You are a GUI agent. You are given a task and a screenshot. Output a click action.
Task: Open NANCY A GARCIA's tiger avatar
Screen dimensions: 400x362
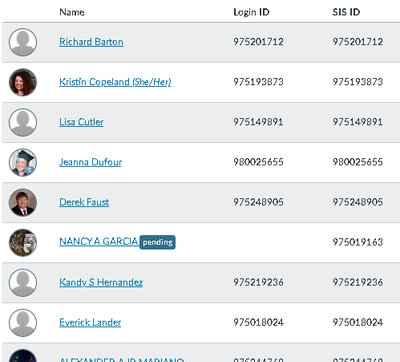23,242
